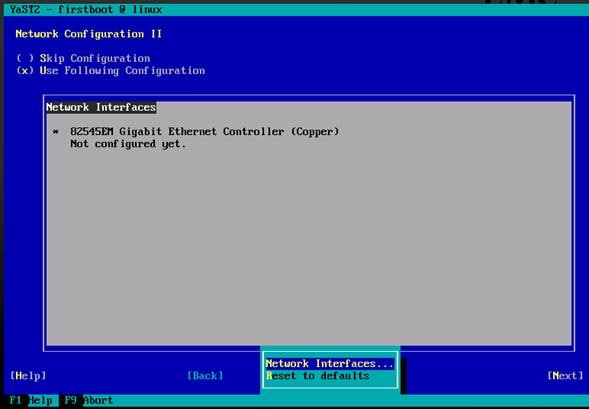Click the Network Interfaces section heading

[101, 107]
